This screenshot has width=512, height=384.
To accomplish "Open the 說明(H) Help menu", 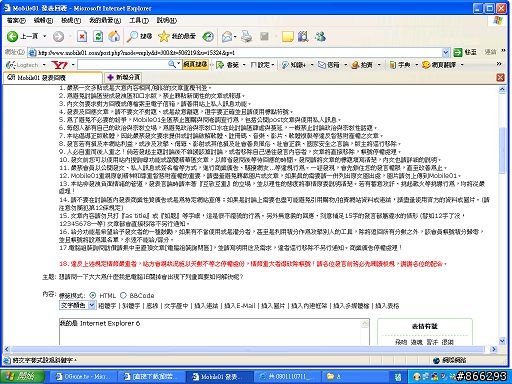I will point(167,20).
